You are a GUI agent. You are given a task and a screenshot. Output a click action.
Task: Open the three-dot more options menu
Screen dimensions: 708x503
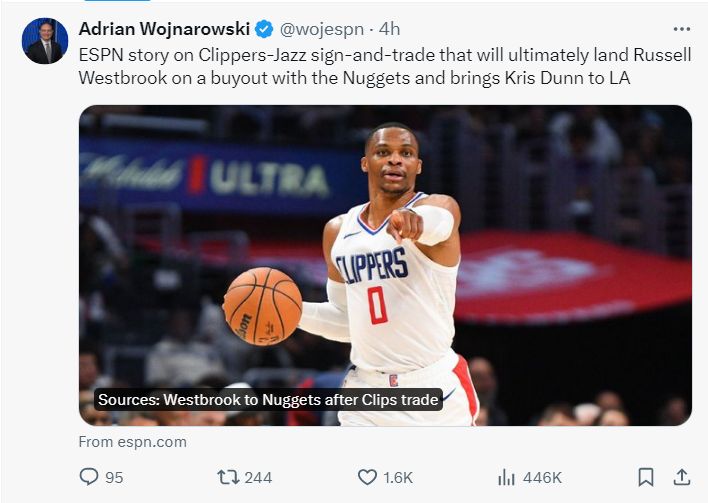point(681,29)
